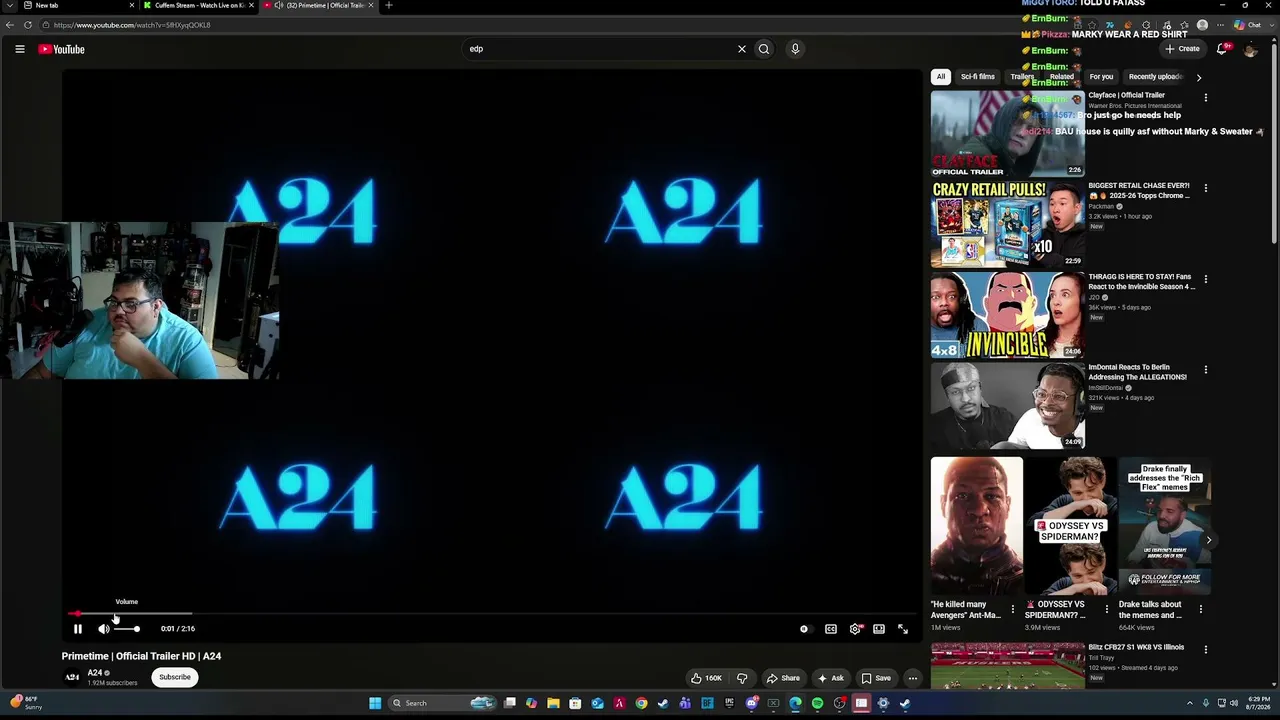Open the A24 channel avatar
1280x720 pixels.
click(x=72, y=677)
